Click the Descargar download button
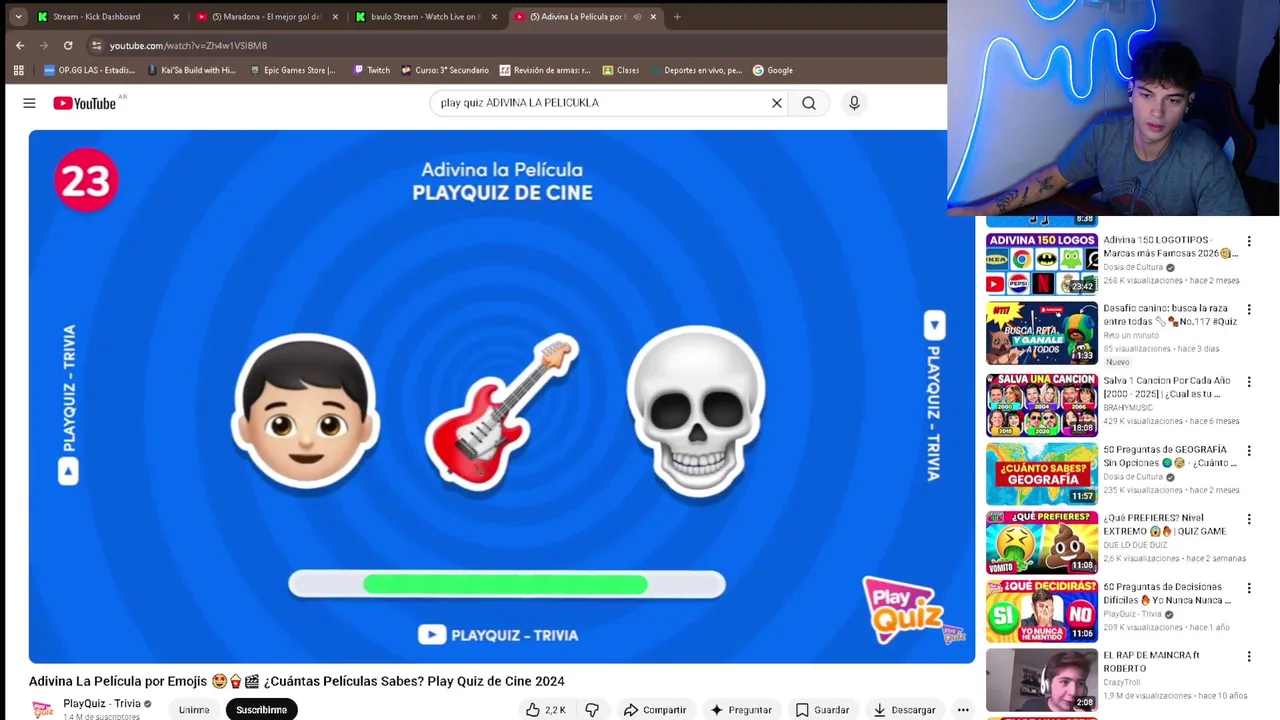The height and width of the screenshot is (720, 1280). point(904,710)
